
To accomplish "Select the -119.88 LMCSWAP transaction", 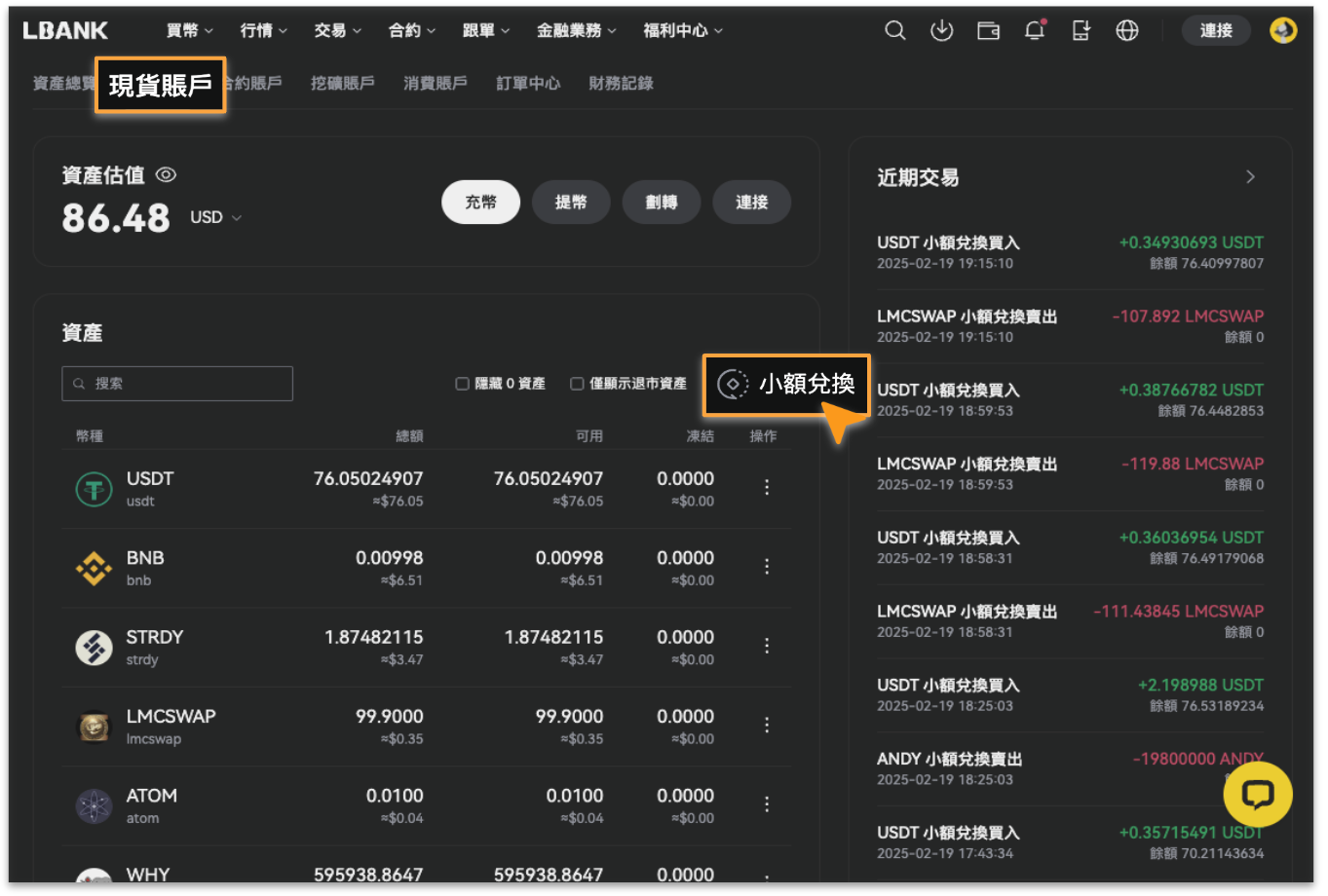I will tap(1070, 474).
